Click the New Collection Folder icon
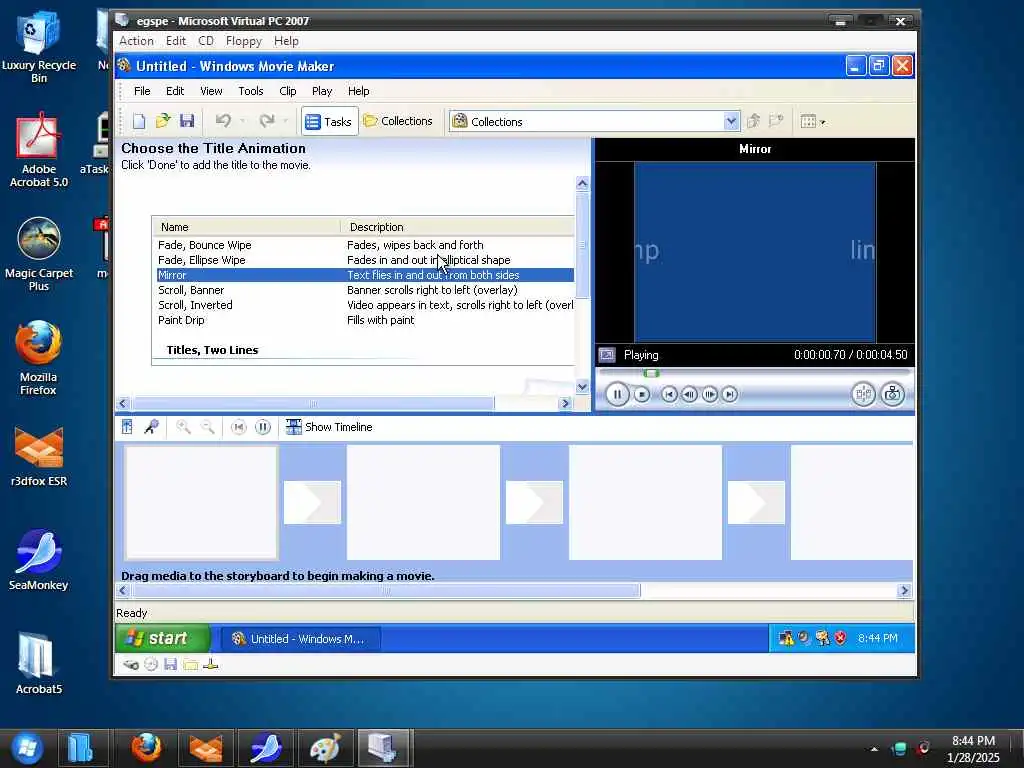The width and height of the screenshot is (1024, 768). [776, 121]
